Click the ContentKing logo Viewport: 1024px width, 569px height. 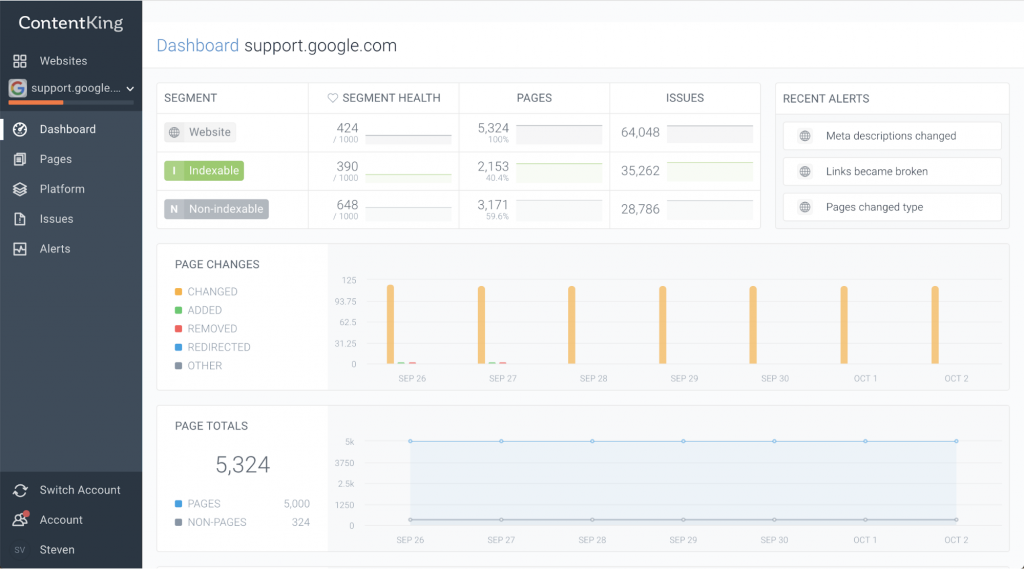(71, 23)
